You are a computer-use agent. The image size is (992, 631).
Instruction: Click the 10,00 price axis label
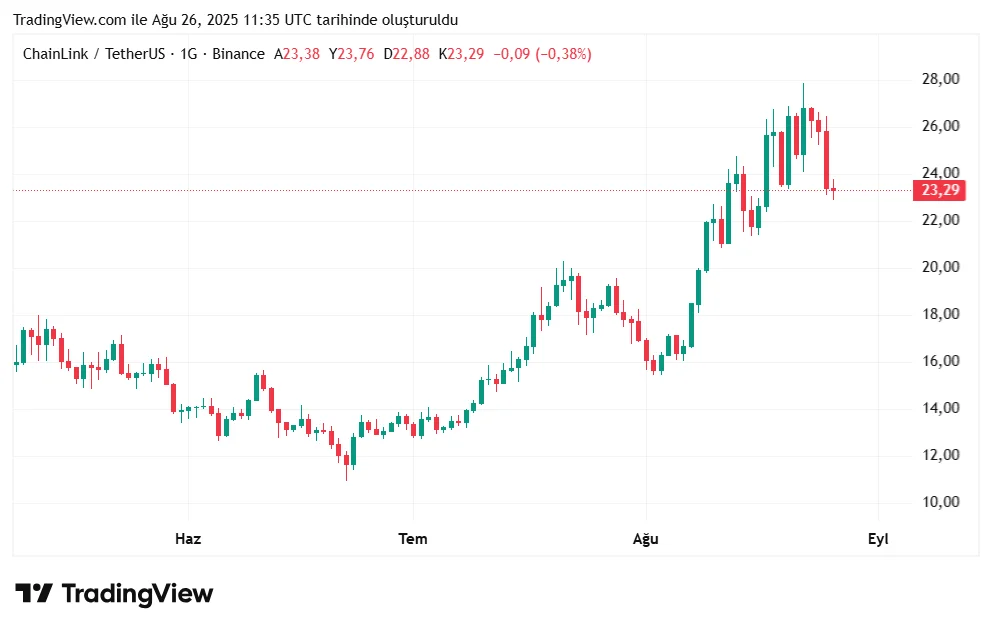point(941,502)
